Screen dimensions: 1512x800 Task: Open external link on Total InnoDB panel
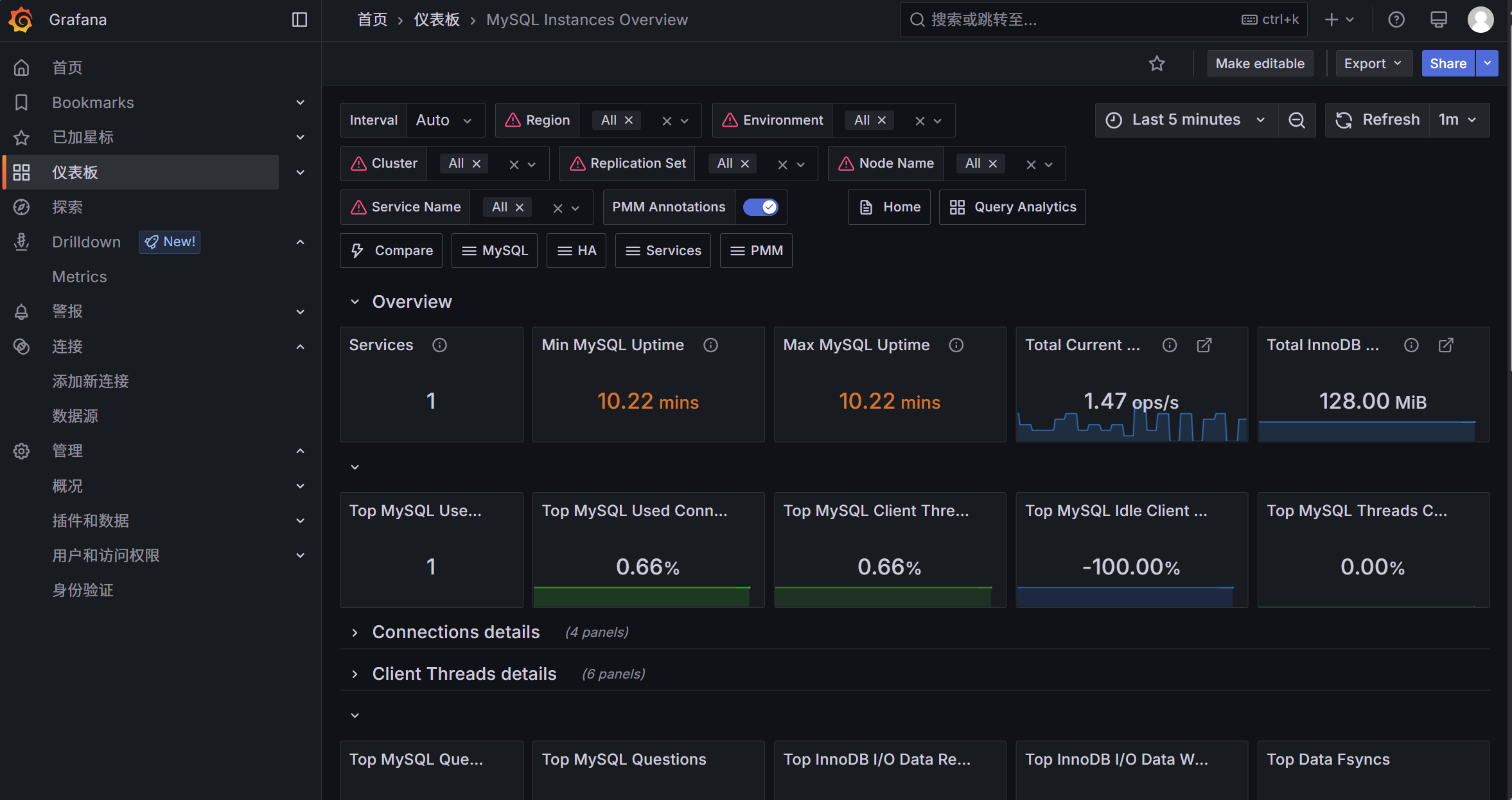coord(1446,345)
